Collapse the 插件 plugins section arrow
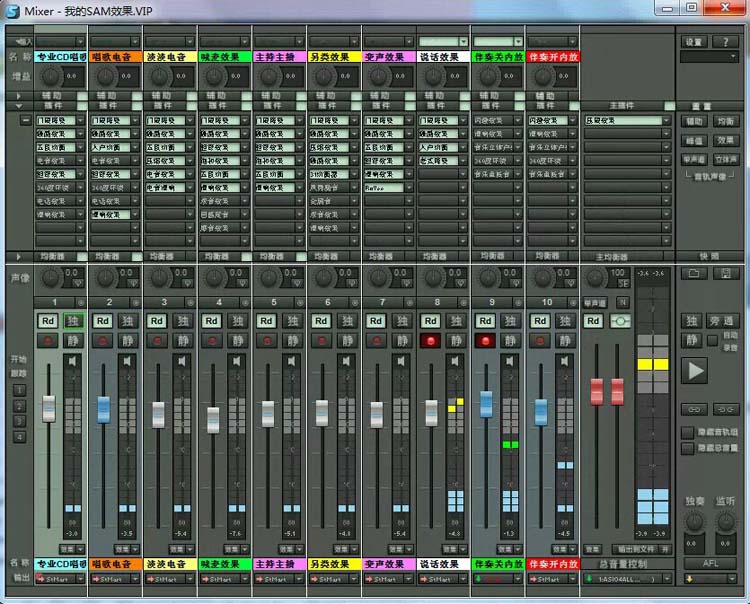The height and width of the screenshot is (604, 750). (19, 106)
